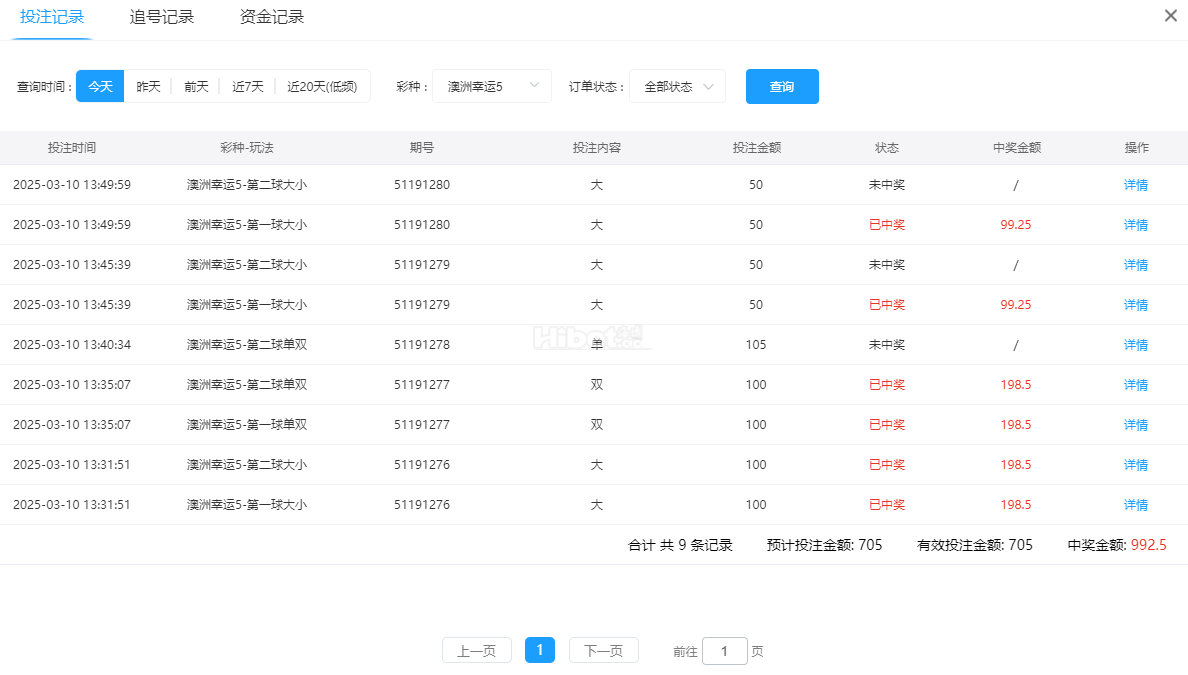Select 近20天(低频) time option
This screenshot has width=1188, height=675.
coord(322,87)
